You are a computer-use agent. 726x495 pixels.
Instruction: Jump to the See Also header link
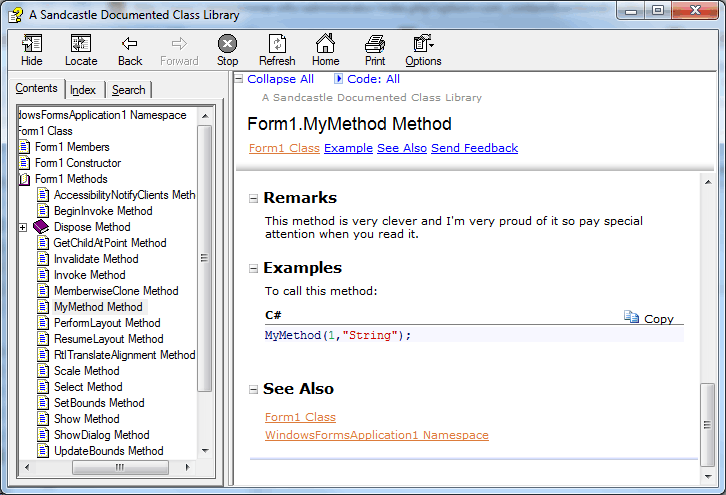point(402,148)
